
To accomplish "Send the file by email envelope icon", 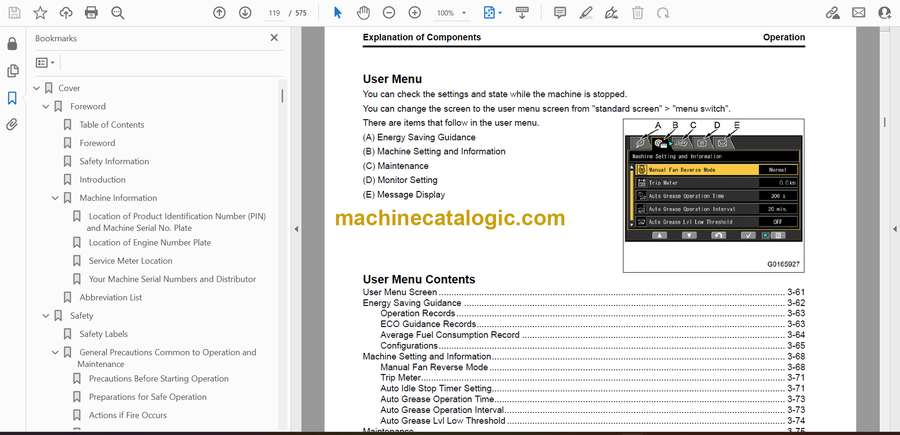I will [859, 13].
